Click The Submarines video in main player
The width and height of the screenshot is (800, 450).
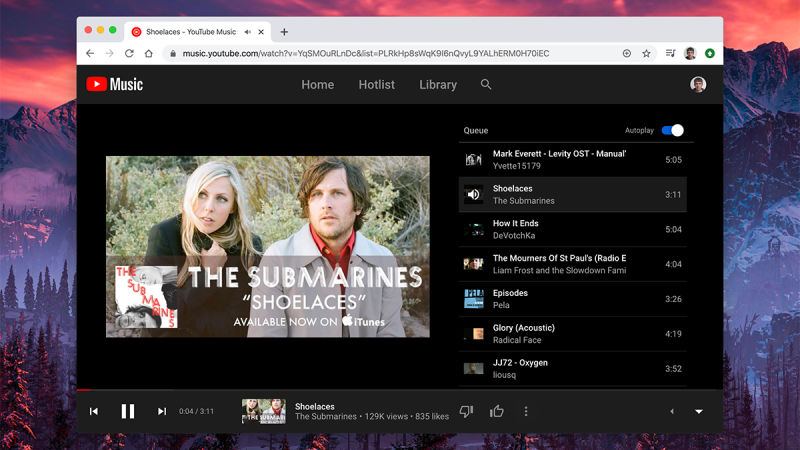click(267, 246)
